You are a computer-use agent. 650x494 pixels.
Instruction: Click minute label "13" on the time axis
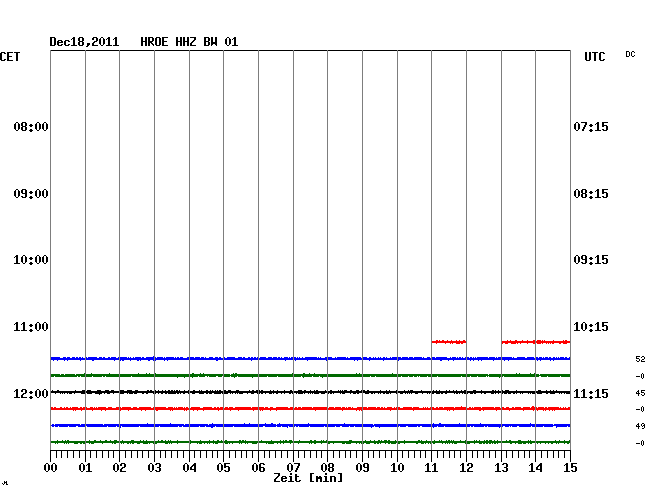tap(501, 468)
